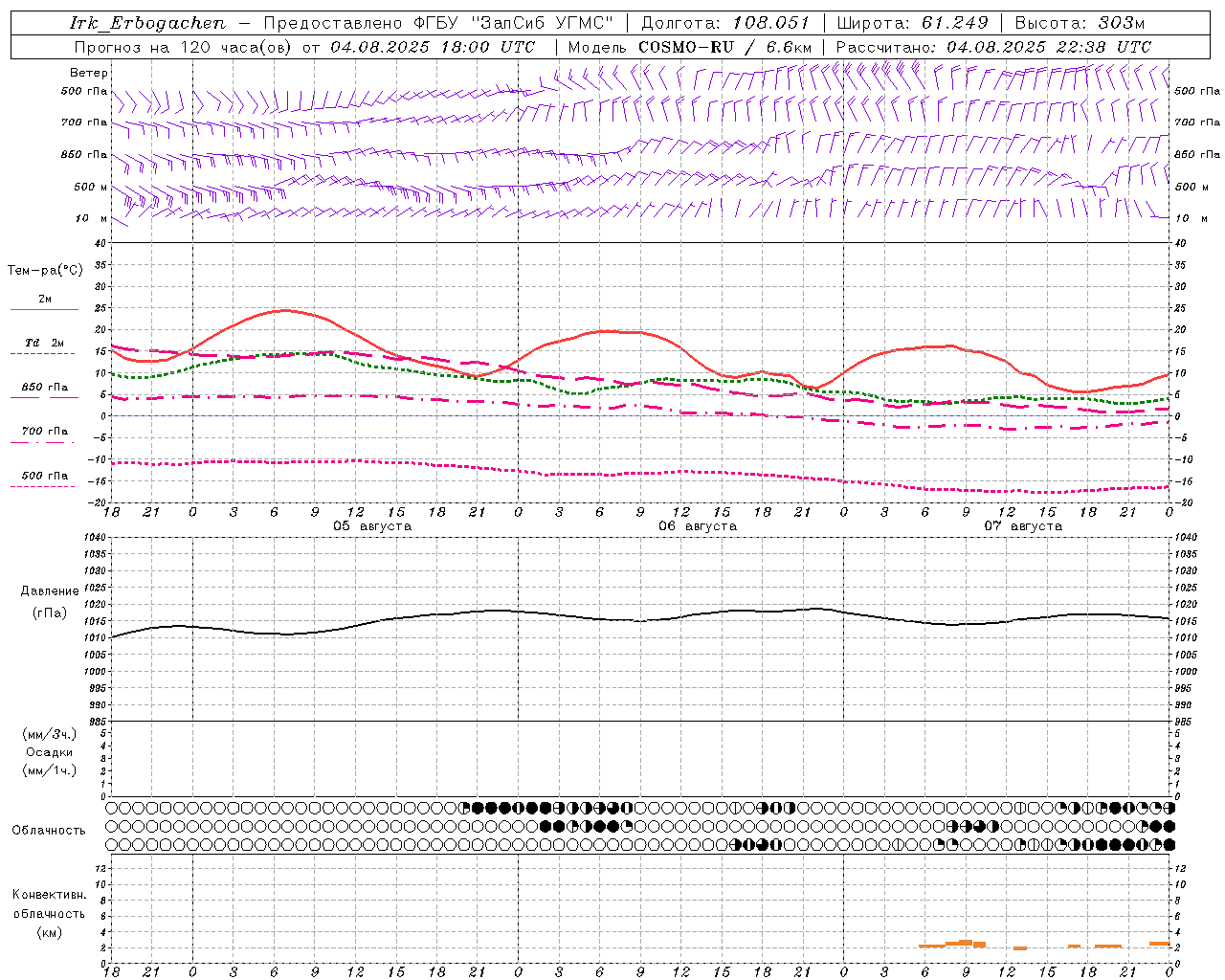Click the 500 м wind level label on the left
The height and width of the screenshot is (980, 1225).
(91, 187)
